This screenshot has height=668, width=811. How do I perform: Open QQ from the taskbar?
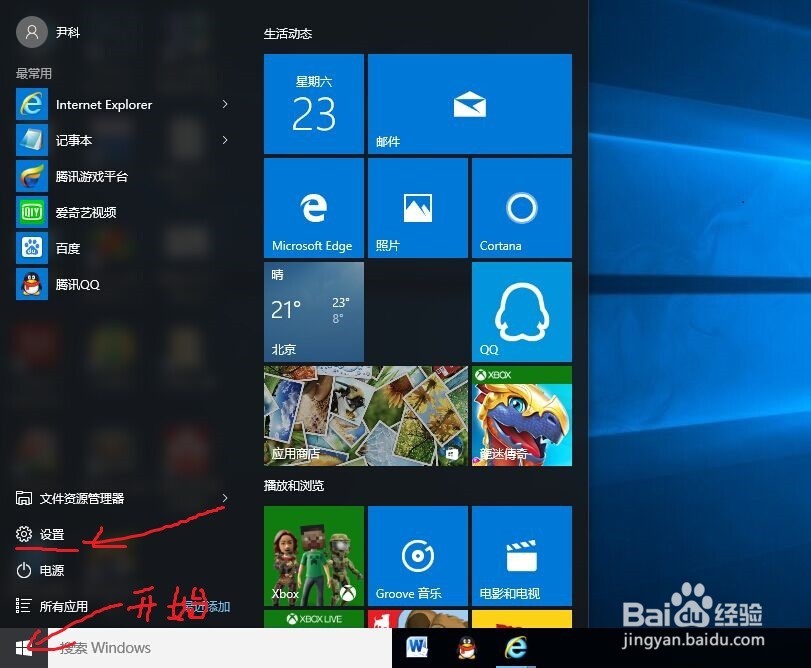[x=467, y=647]
